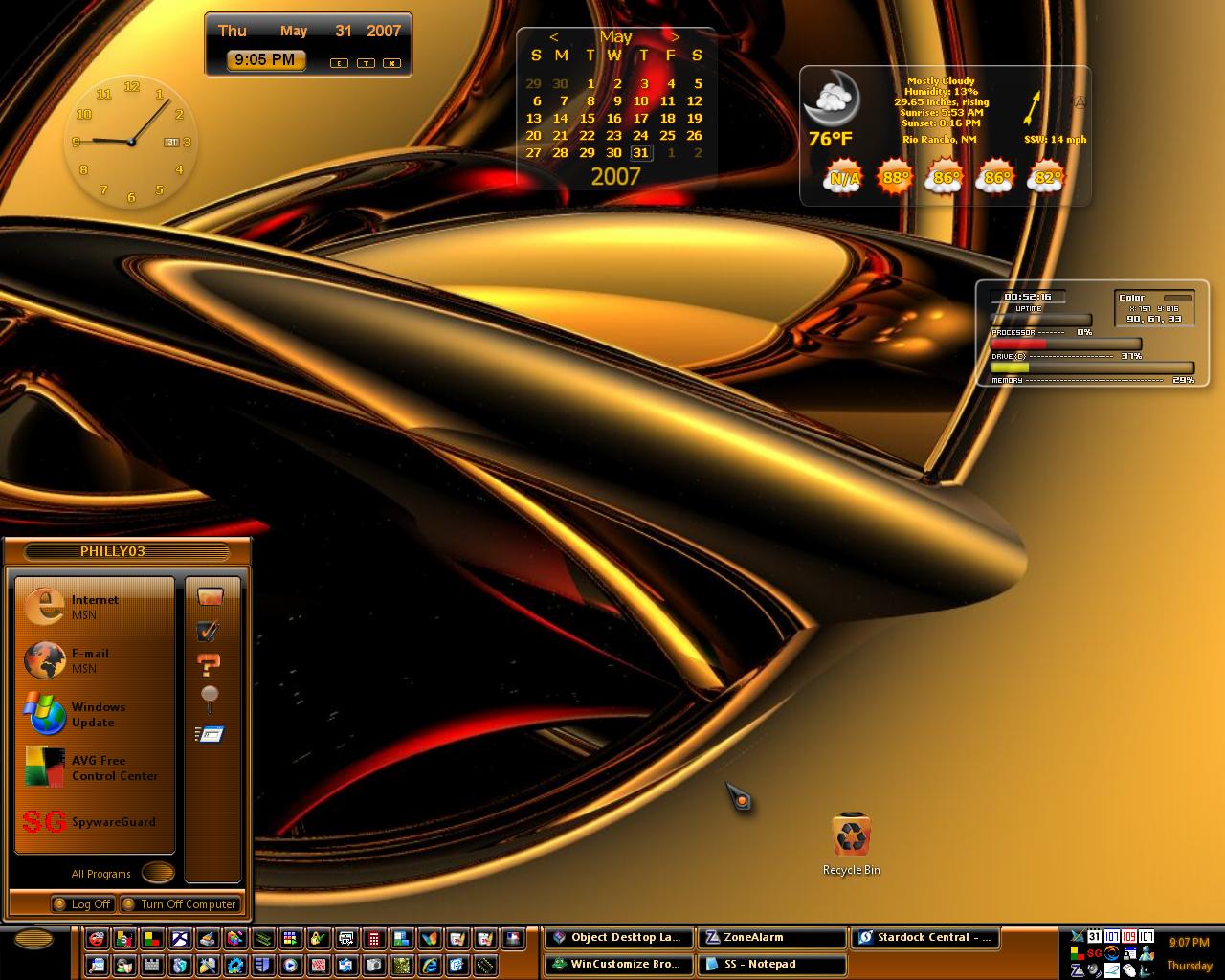Switch to the SS - Notepad taskbar window
Image resolution: width=1225 pixels, height=980 pixels.
point(772,965)
